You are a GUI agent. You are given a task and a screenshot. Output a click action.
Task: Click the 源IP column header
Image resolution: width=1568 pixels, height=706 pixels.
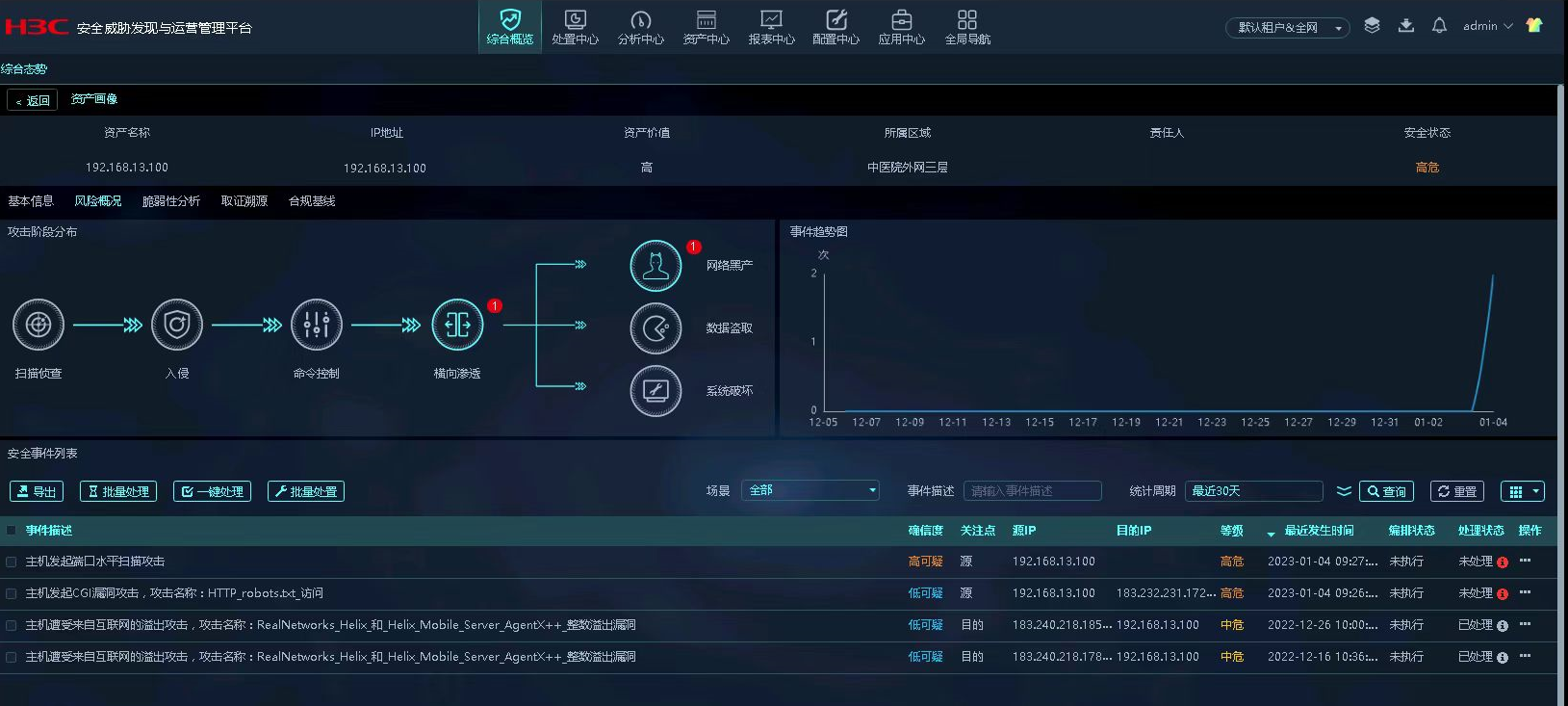coord(1024,531)
